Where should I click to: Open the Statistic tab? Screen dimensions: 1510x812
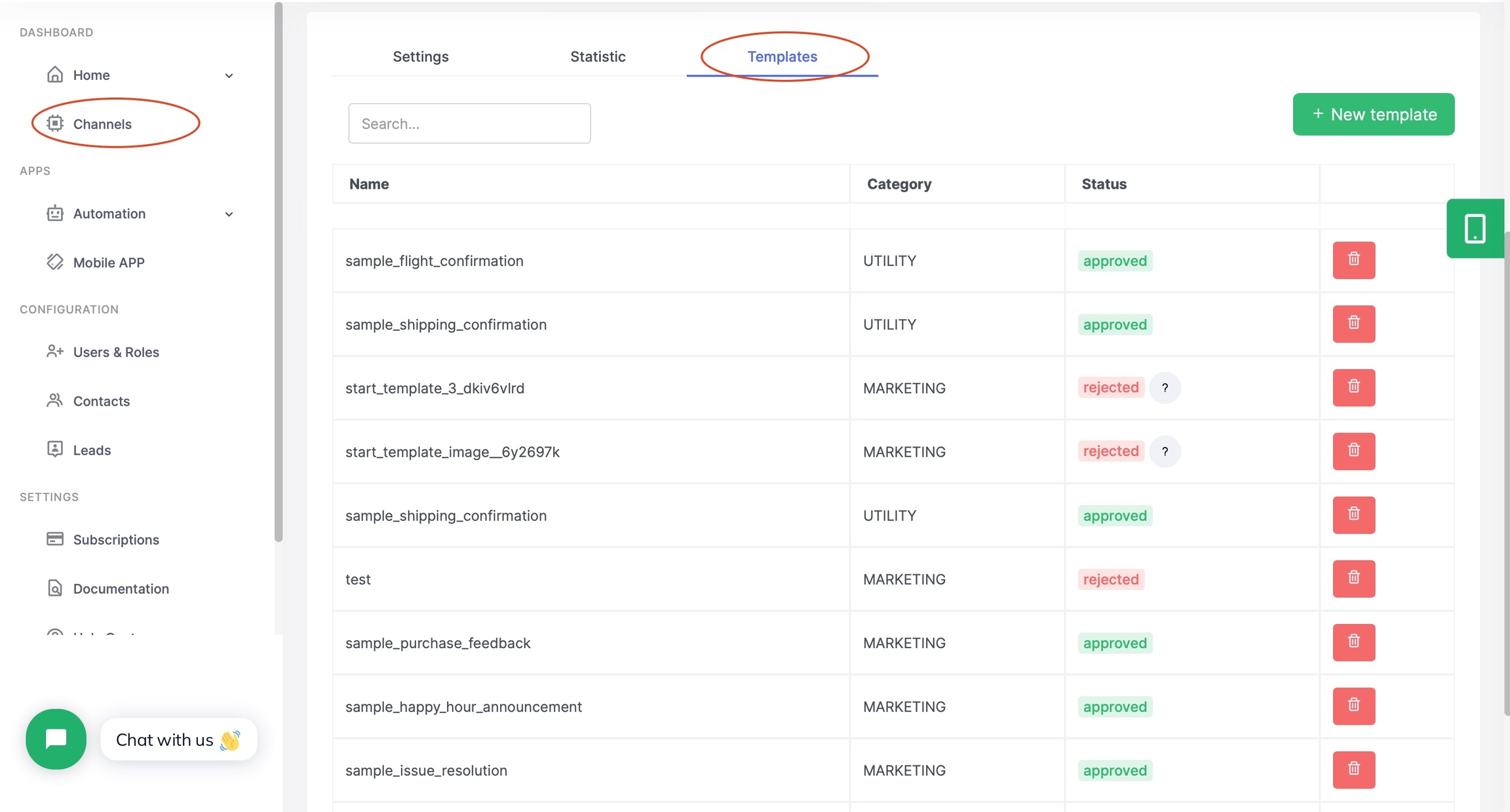coord(598,56)
